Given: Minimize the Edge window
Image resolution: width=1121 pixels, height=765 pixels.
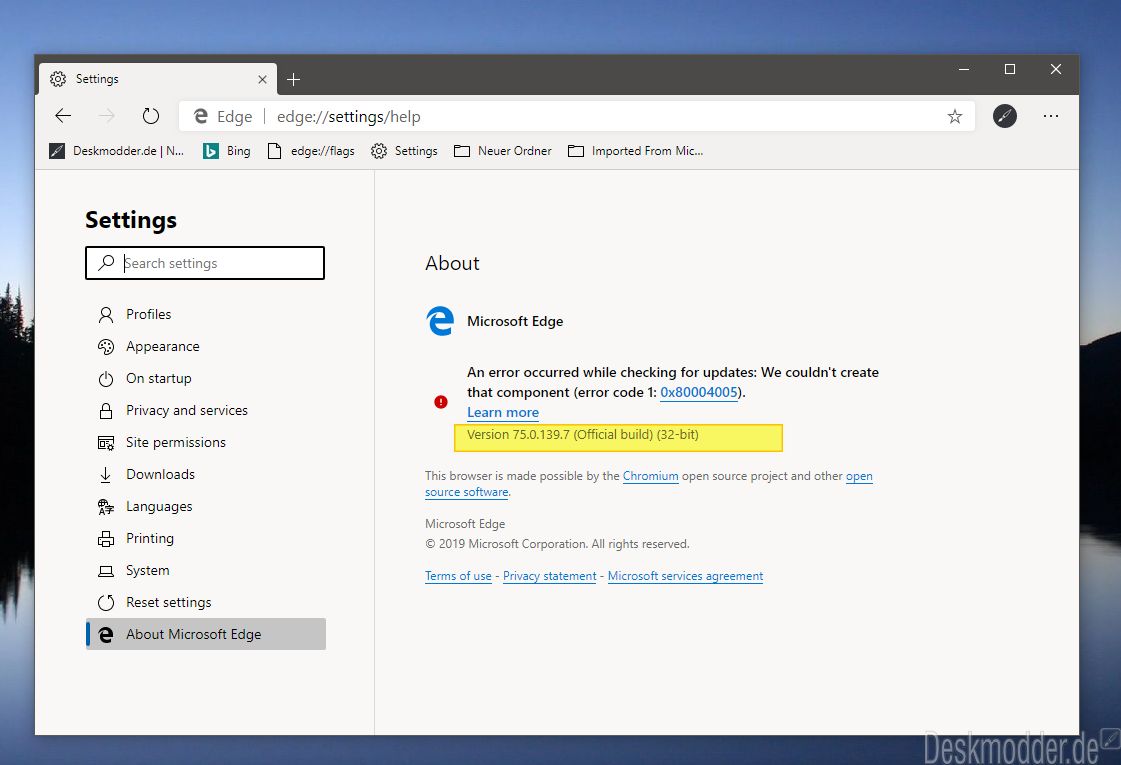Looking at the screenshot, I should tap(964, 69).
